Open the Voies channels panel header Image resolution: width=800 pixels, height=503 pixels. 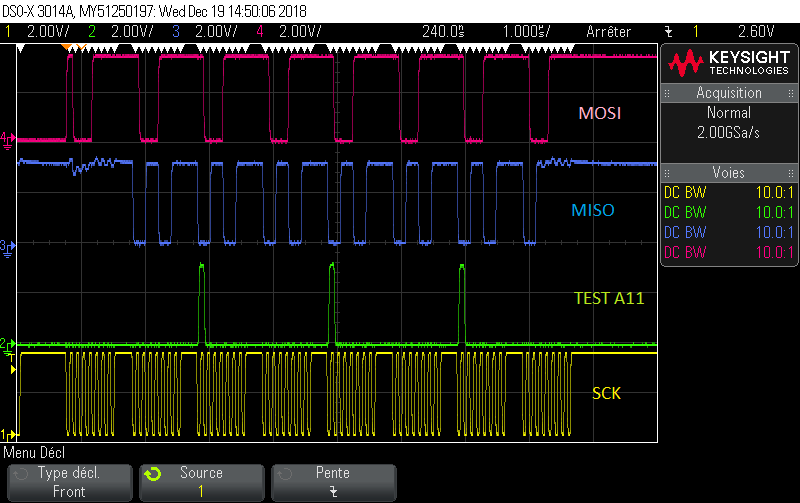tap(729, 173)
